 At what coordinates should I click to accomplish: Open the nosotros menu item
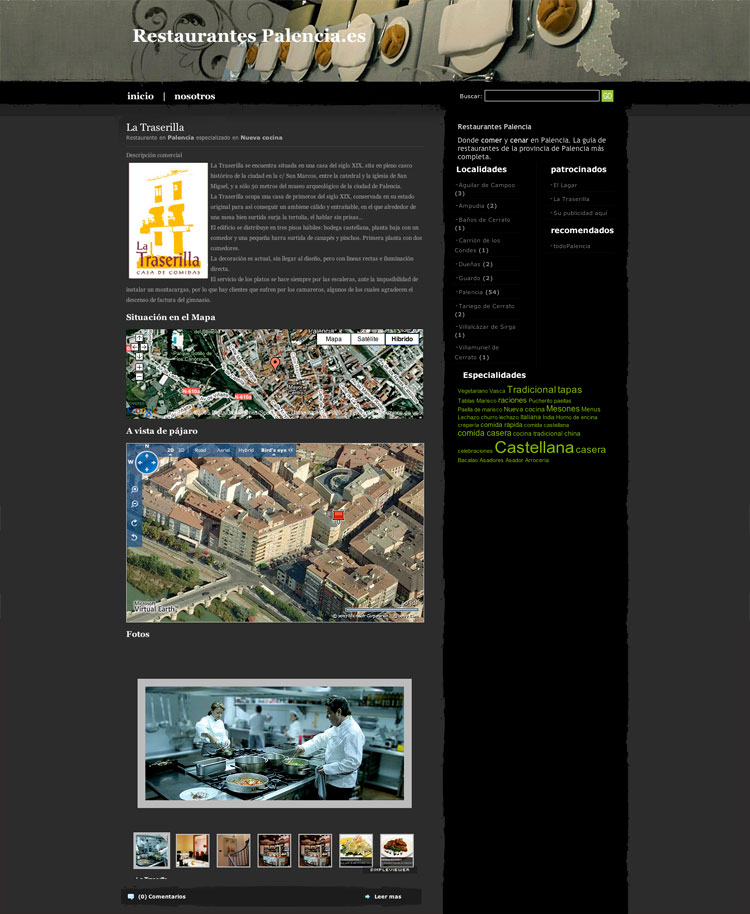pyautogui.click(x=195, y=96)
